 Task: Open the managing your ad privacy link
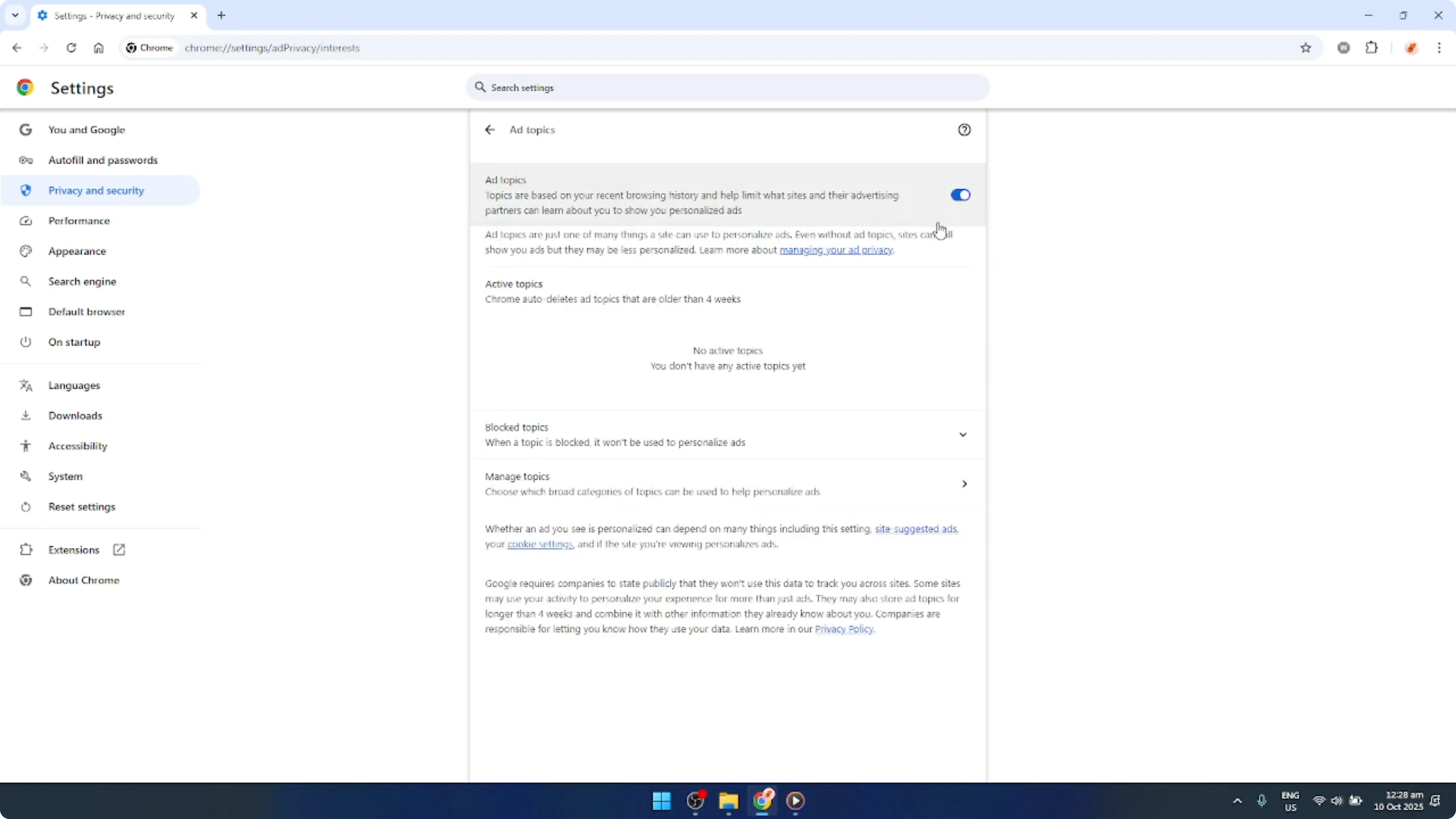click(836, 250)
